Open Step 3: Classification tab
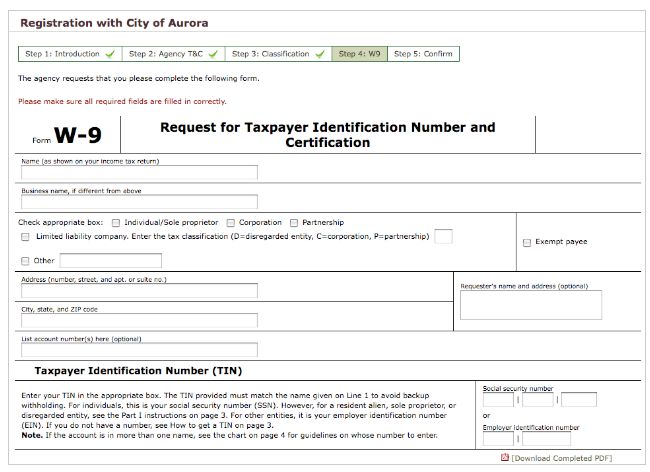Screen dimensions: 650x472 pos(279,54)
